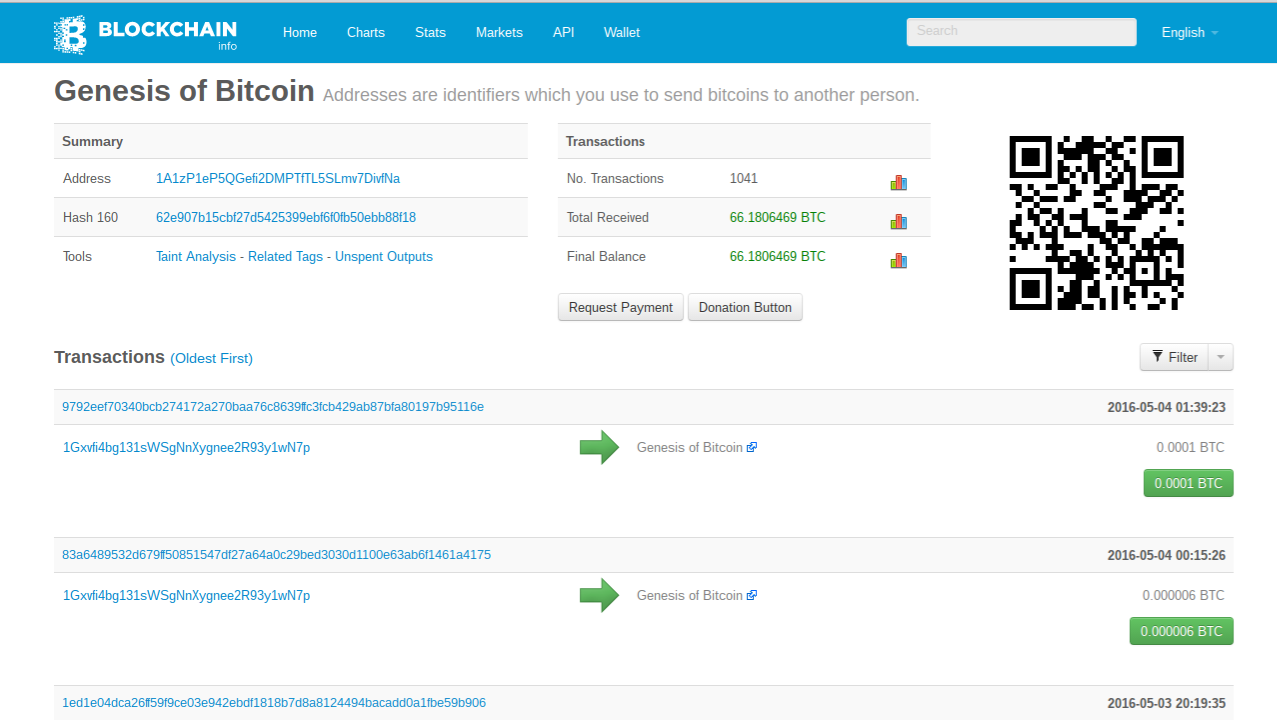
Task: Open chart icon for Total Received
Action: point(898,221)
